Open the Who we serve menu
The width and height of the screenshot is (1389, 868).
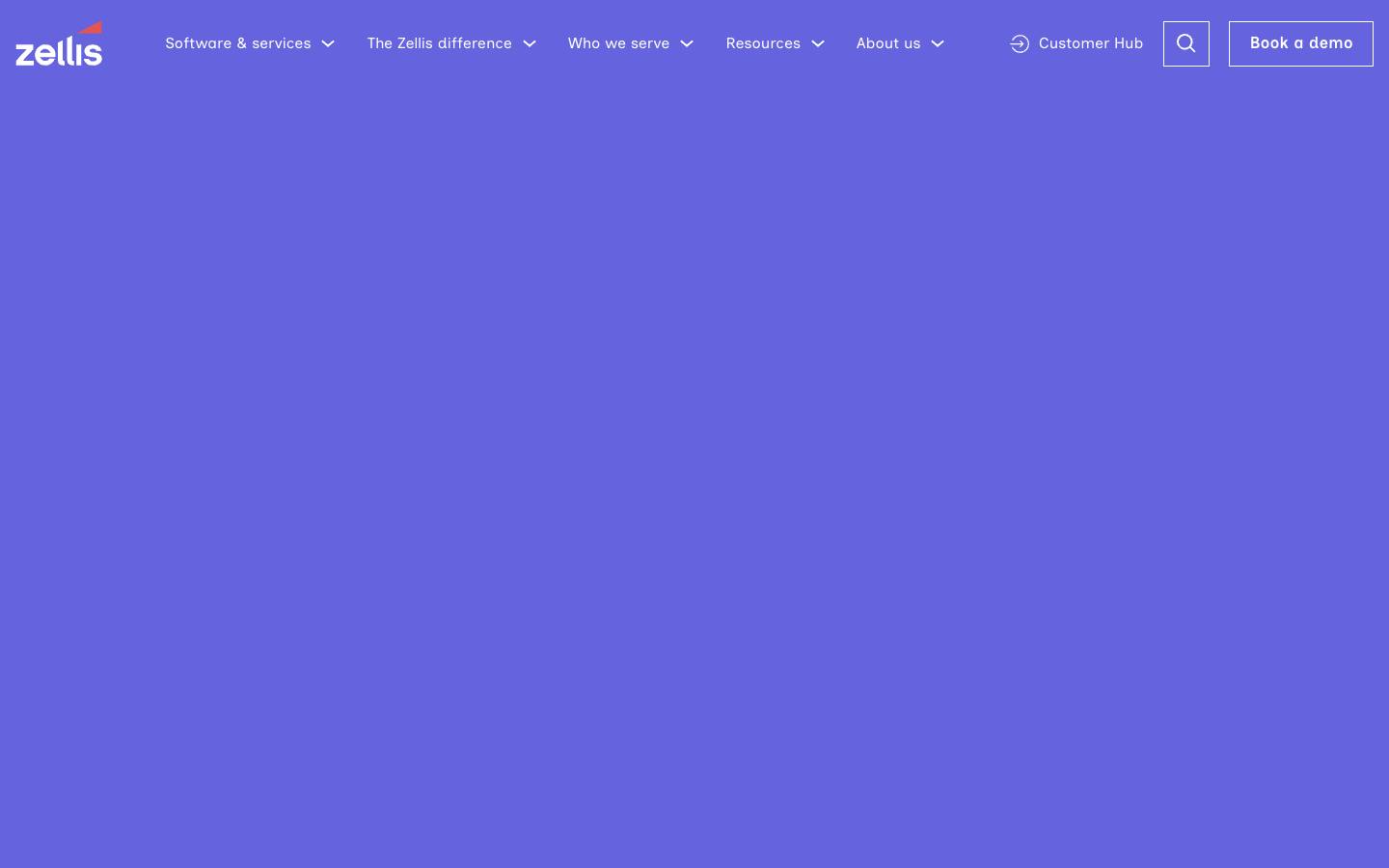coord(618,43)
